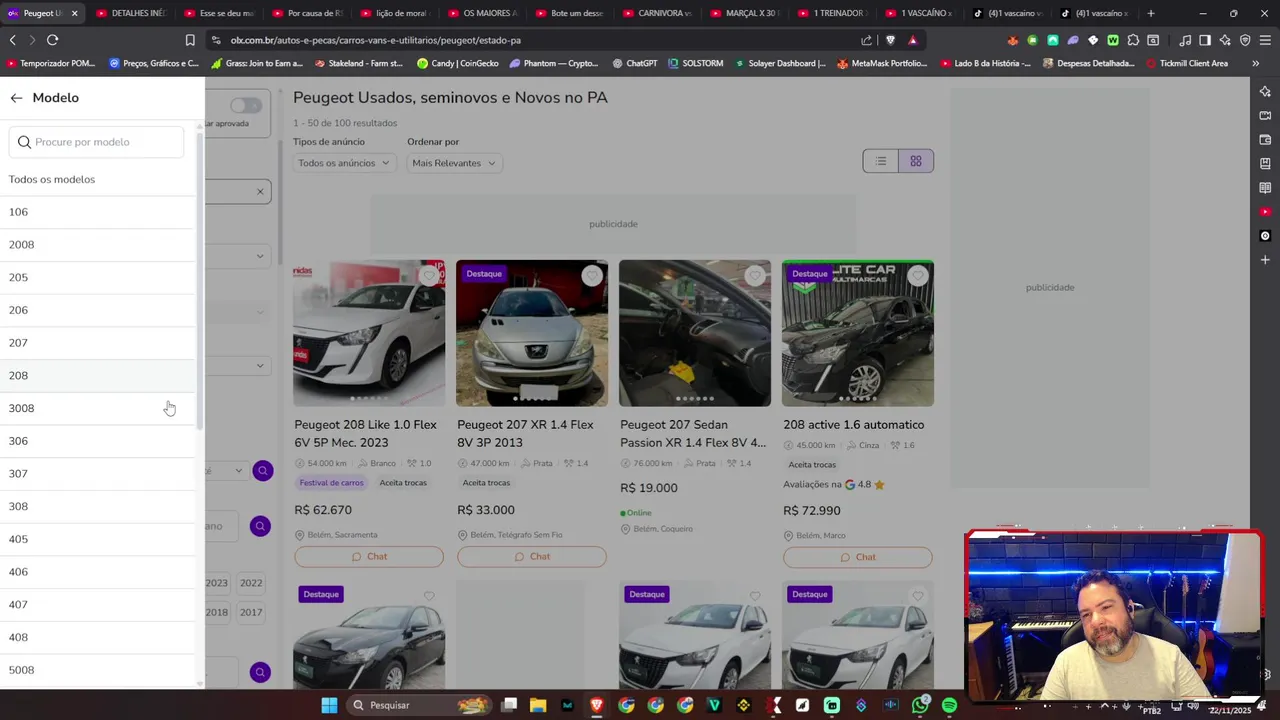Click the browser address bar URL
Screen dimensions: 1280x720
tap(376, 40)
